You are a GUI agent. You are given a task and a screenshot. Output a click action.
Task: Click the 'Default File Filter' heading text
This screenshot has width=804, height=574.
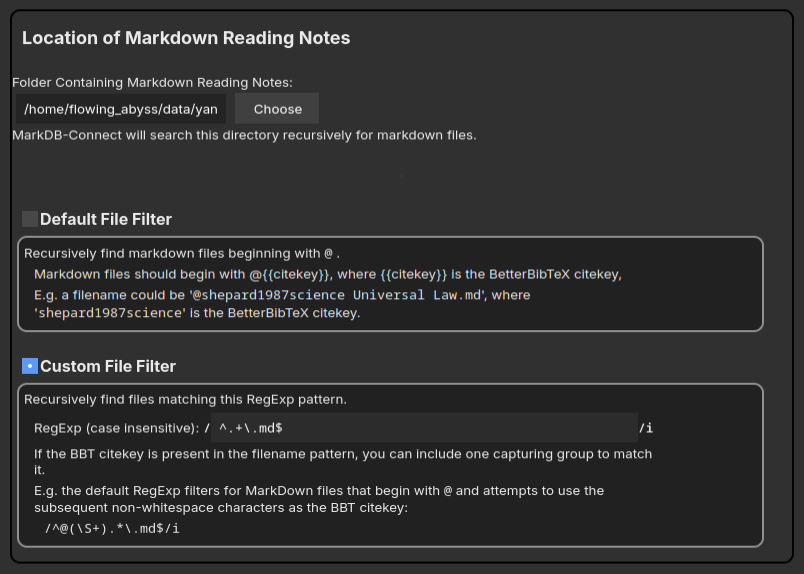point(106,220)
